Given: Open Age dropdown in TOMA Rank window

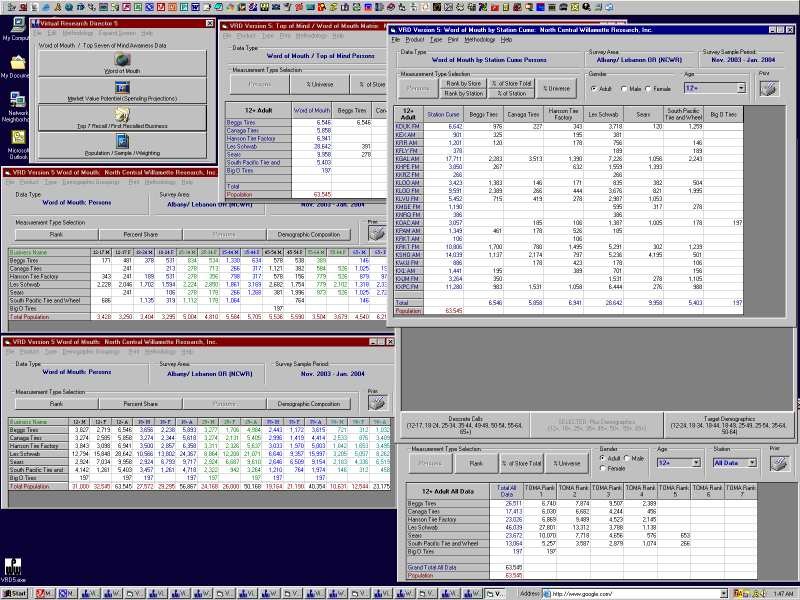Looking at the screenshot, I should point(696,463).
